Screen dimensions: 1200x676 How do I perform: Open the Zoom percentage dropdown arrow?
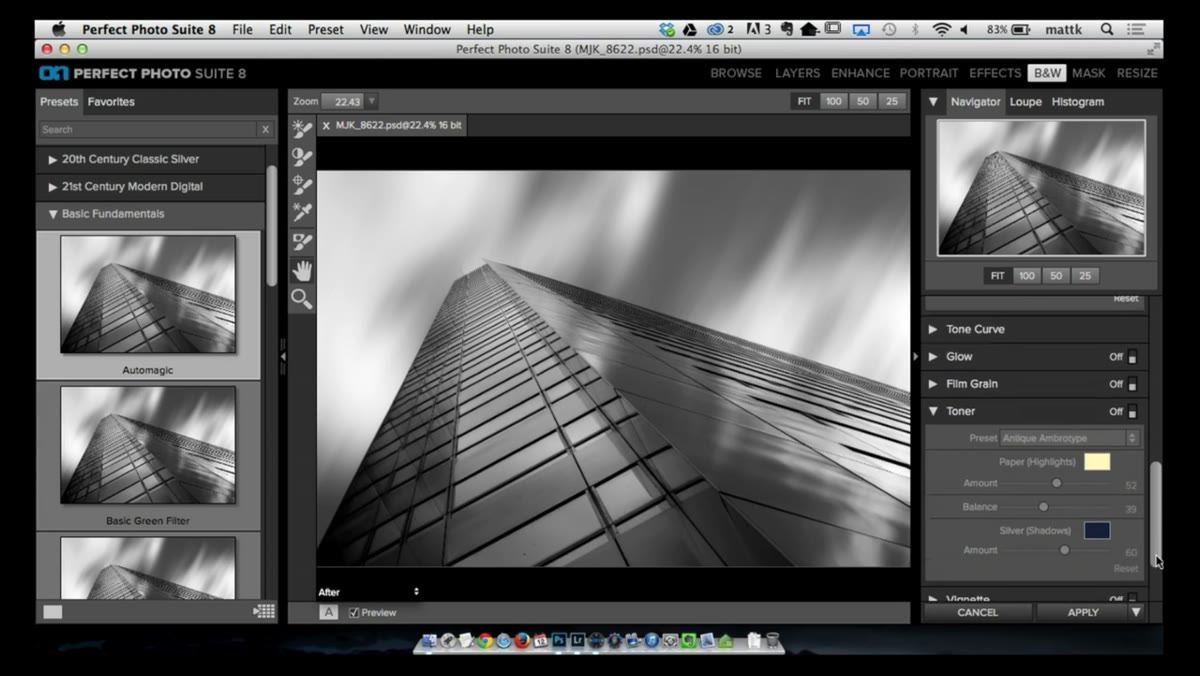[x=372, y=101]
